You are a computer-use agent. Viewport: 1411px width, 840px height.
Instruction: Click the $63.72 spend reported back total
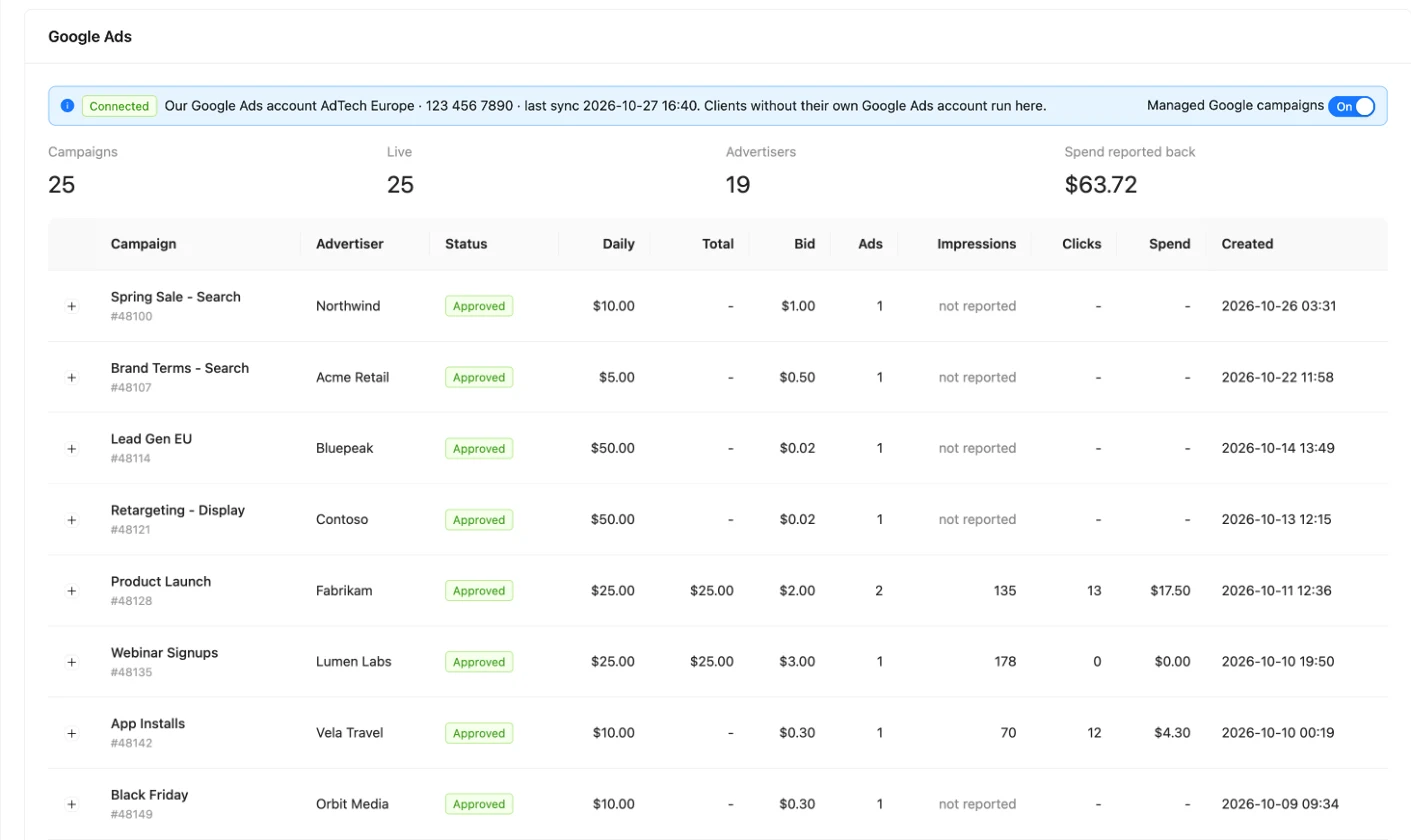[1101, 185]
